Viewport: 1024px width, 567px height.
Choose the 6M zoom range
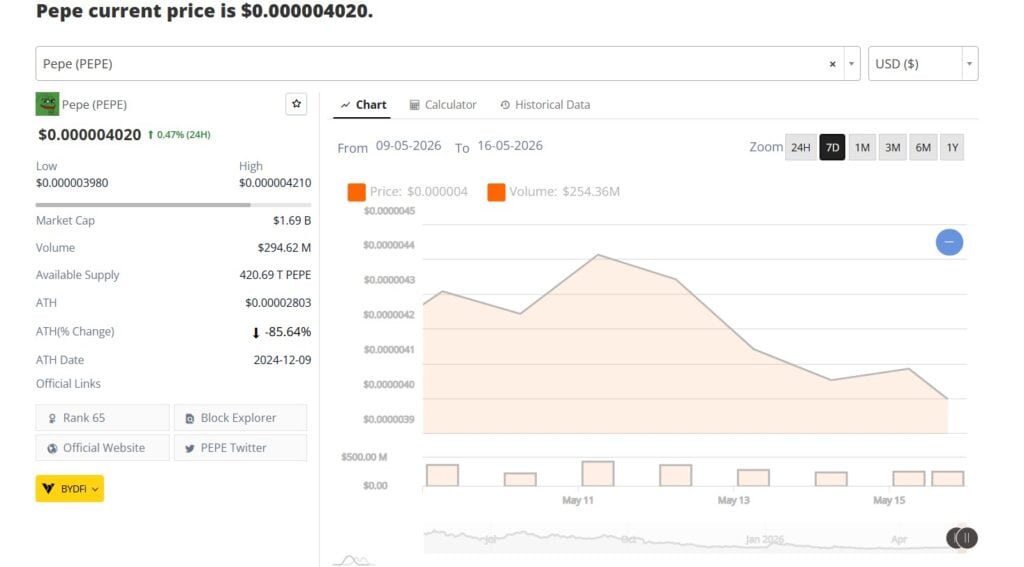923,147
